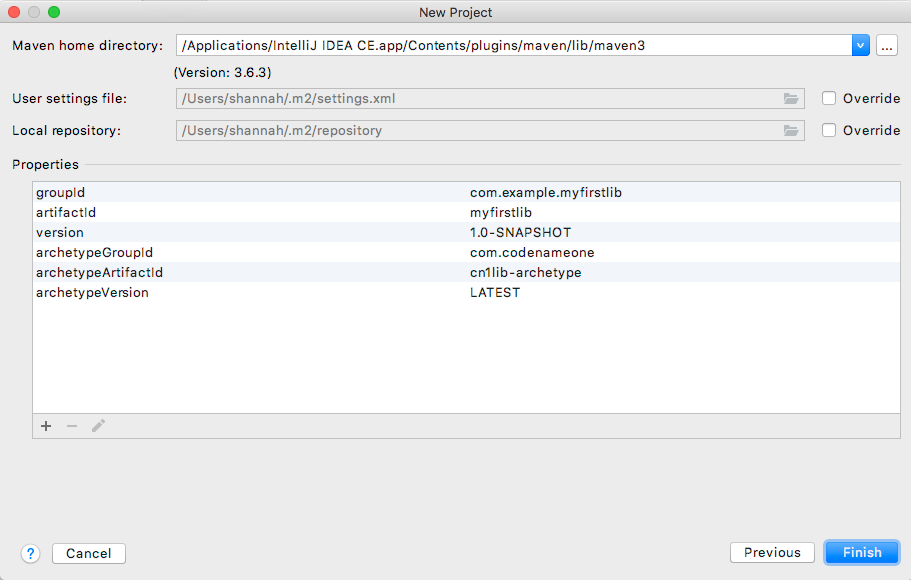Click the minus icon to remove a property
This screenshot has width=911, height=580.
[71, 426]
